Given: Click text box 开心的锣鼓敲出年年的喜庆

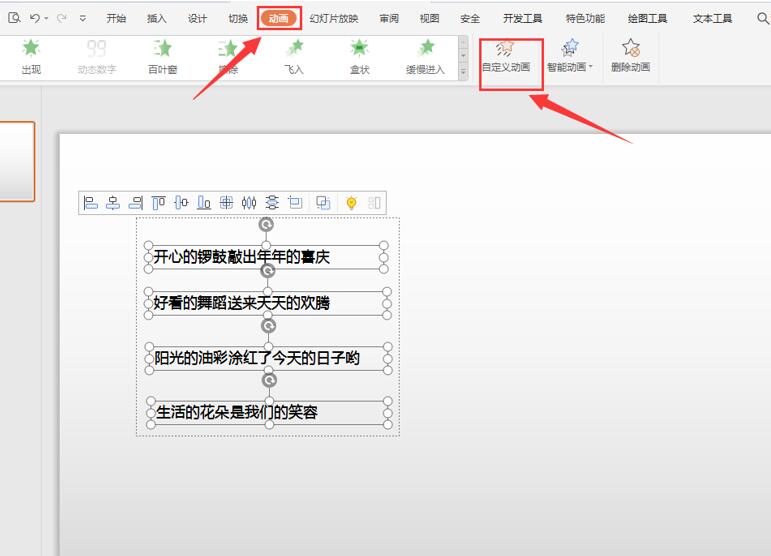Looking at the screenshot, I should tap(266, 257).
